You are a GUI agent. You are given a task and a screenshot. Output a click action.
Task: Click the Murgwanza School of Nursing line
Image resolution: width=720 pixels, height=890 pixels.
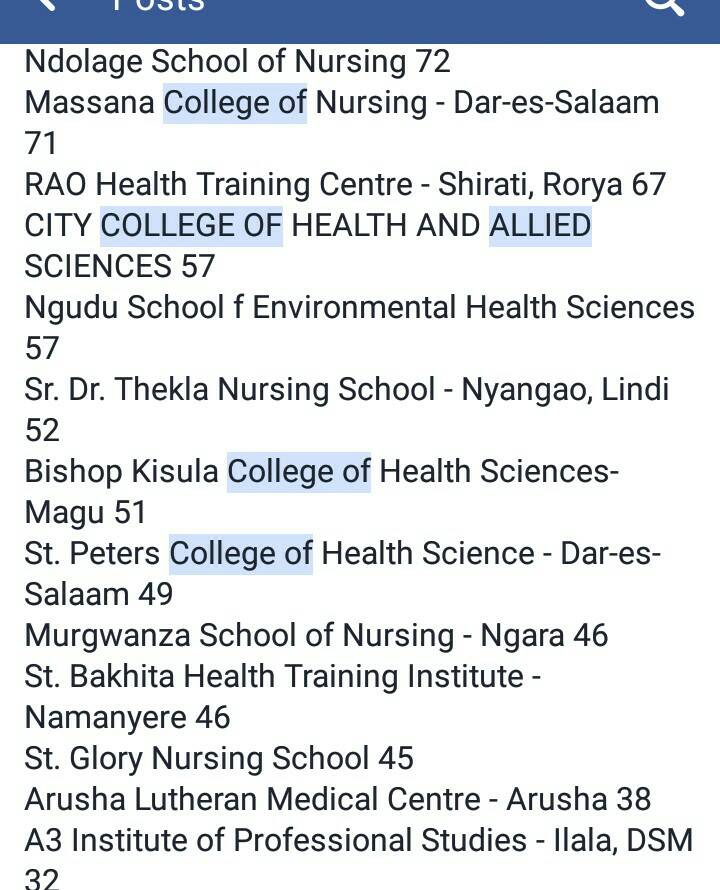click(316, 636)
